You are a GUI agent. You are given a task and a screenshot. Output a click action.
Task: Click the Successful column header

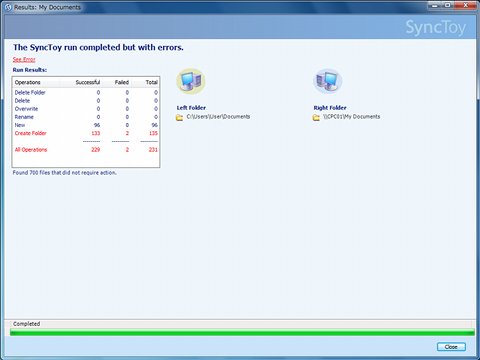88,82
